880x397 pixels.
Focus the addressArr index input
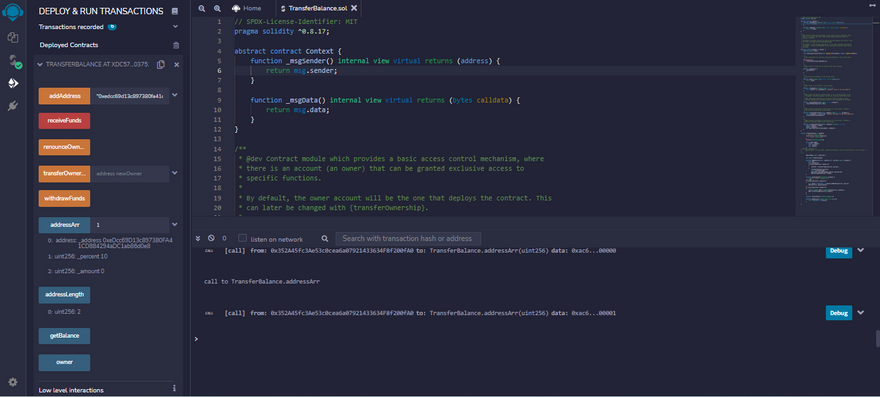point(130,225)
